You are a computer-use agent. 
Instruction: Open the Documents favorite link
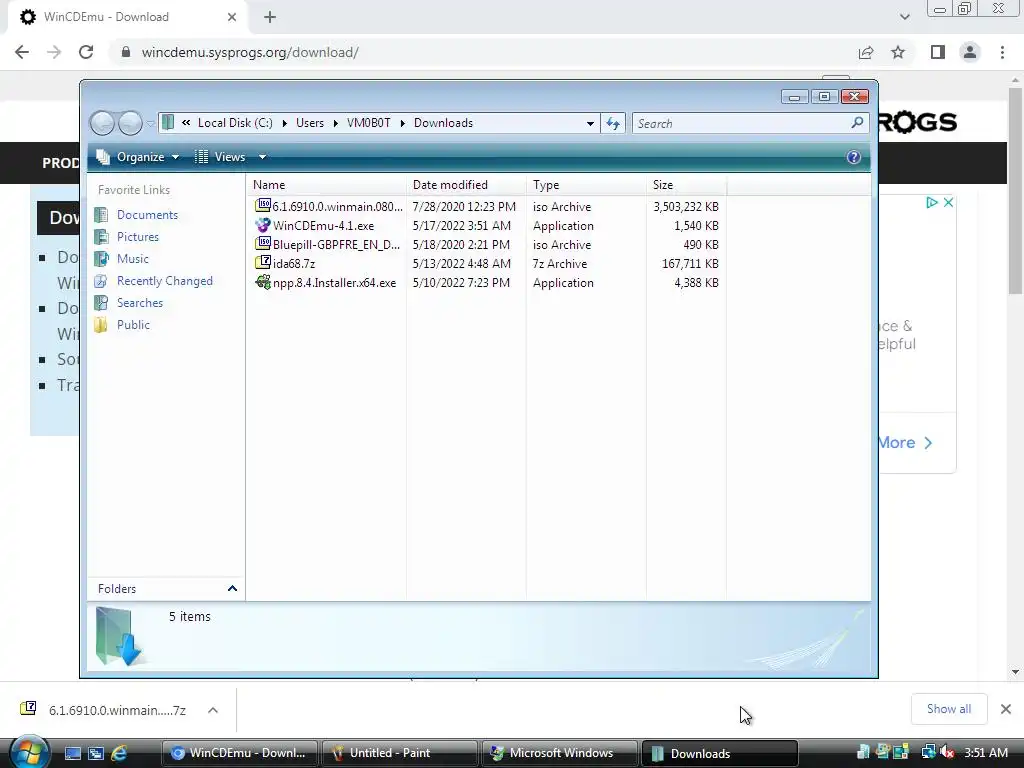coord(147,215)
